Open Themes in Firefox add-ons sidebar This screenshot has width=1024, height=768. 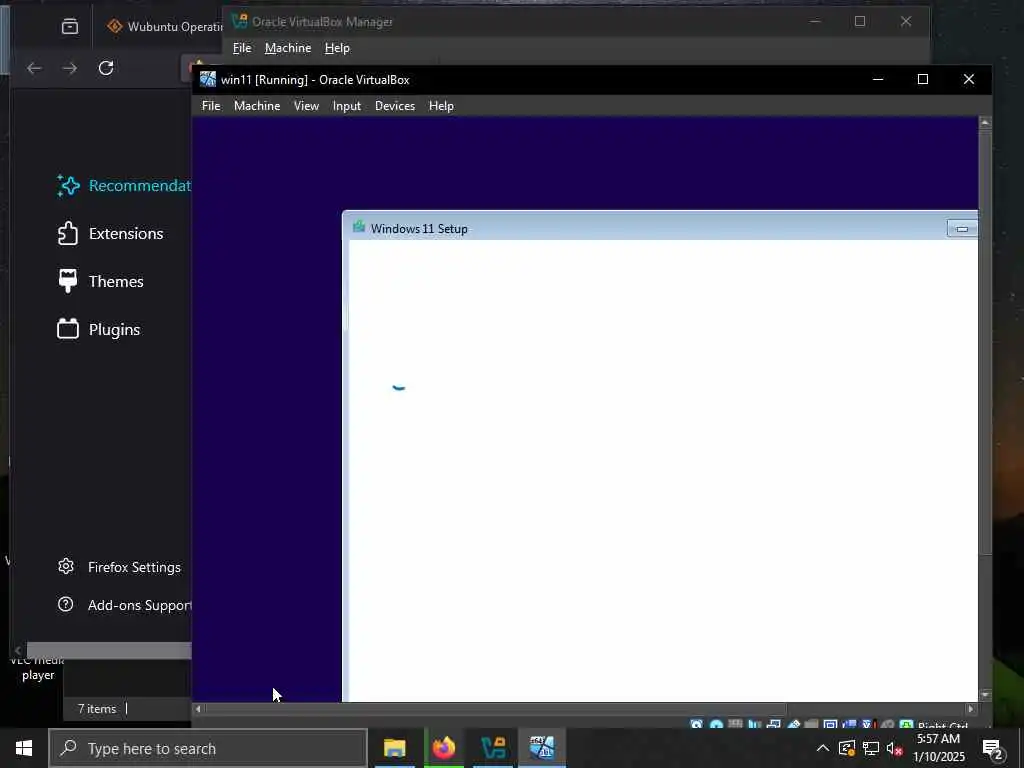(x=101, y=281)
